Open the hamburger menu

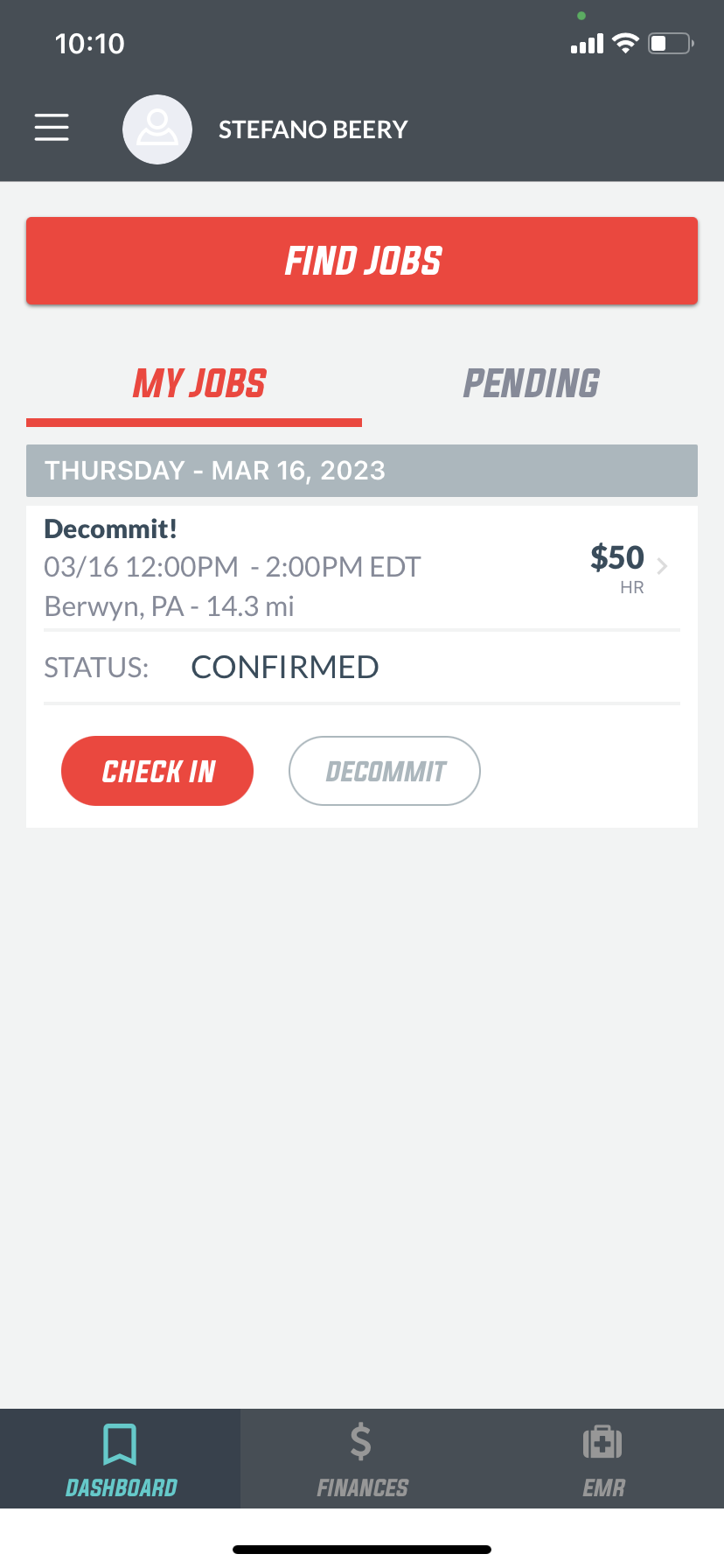tap(52, 128)
